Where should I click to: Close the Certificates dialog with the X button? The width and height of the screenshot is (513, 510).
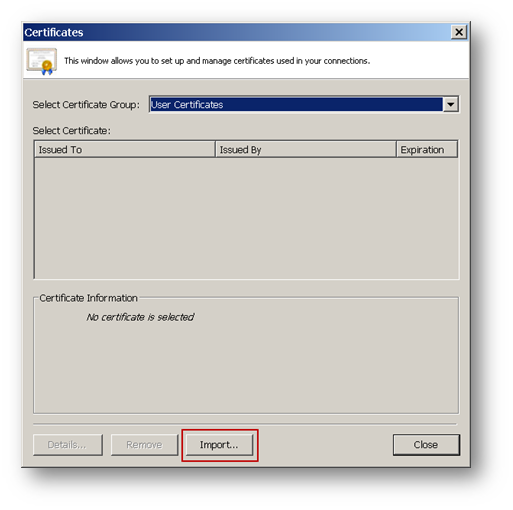459,32
